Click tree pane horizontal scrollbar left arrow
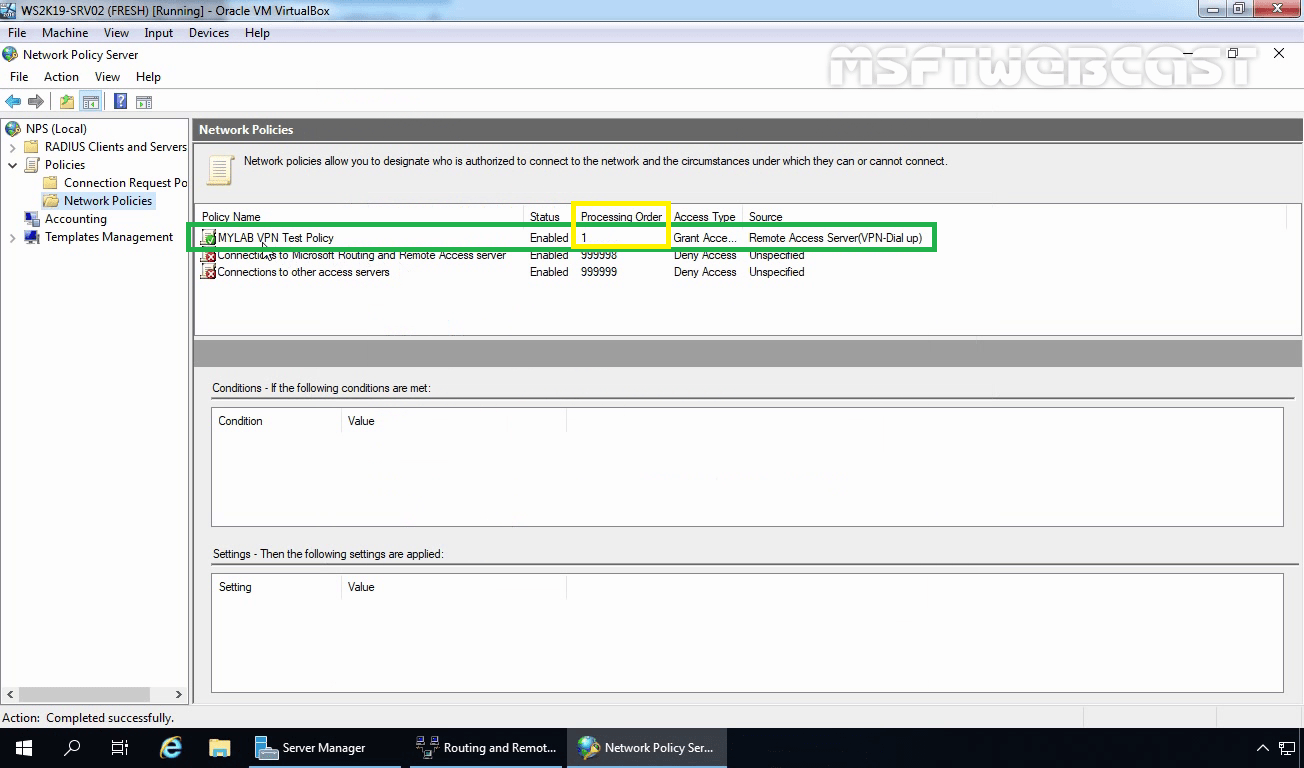The width and height of the screenshot is (1304, 768). point(10,694)
